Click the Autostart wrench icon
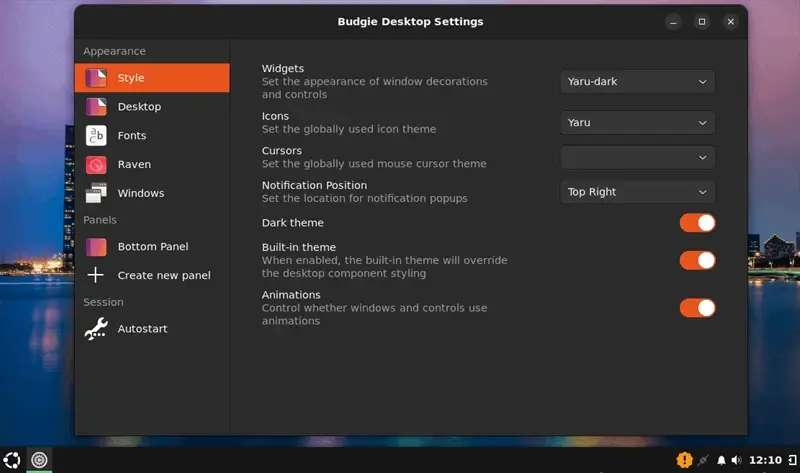This screenshot has height=473, width=800. pos(96,329)
